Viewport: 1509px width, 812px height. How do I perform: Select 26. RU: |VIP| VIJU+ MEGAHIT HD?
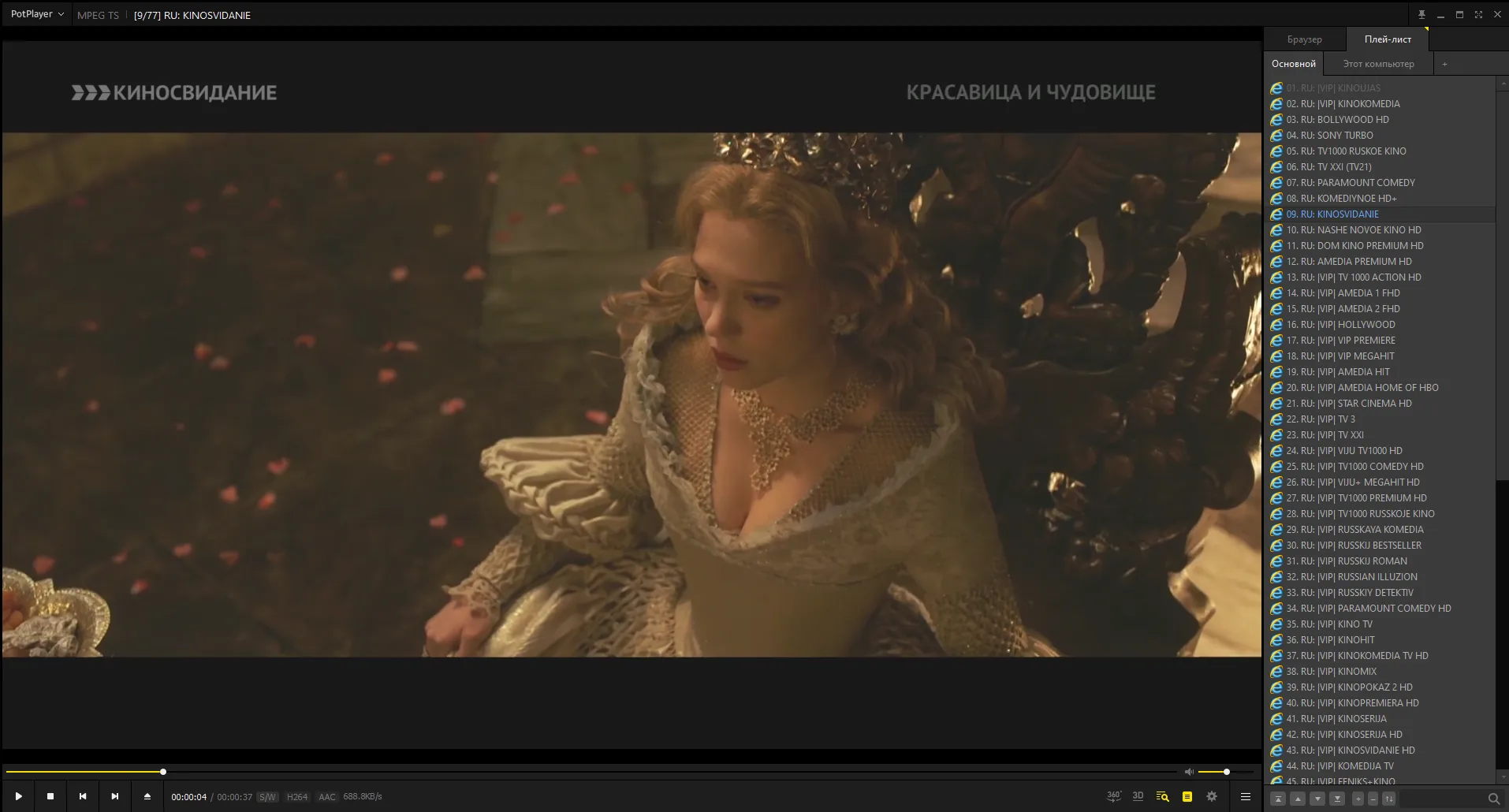click(x=1380, y=482)
